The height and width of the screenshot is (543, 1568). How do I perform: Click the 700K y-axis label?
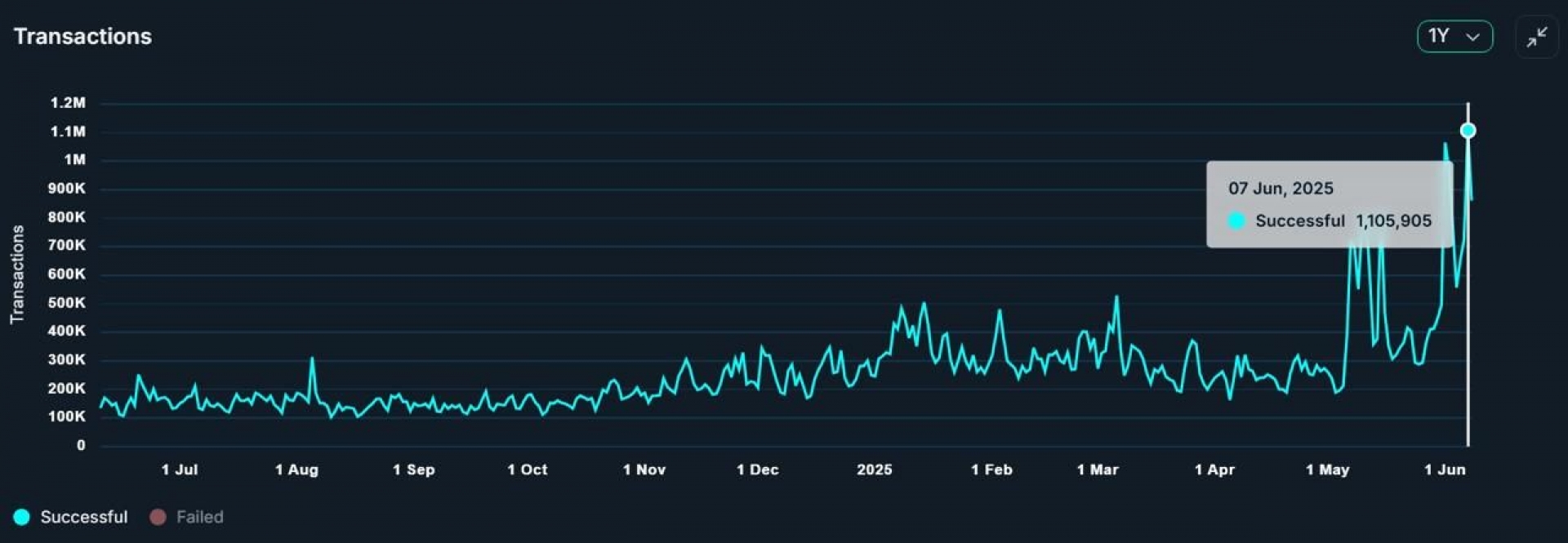[66, 245]
